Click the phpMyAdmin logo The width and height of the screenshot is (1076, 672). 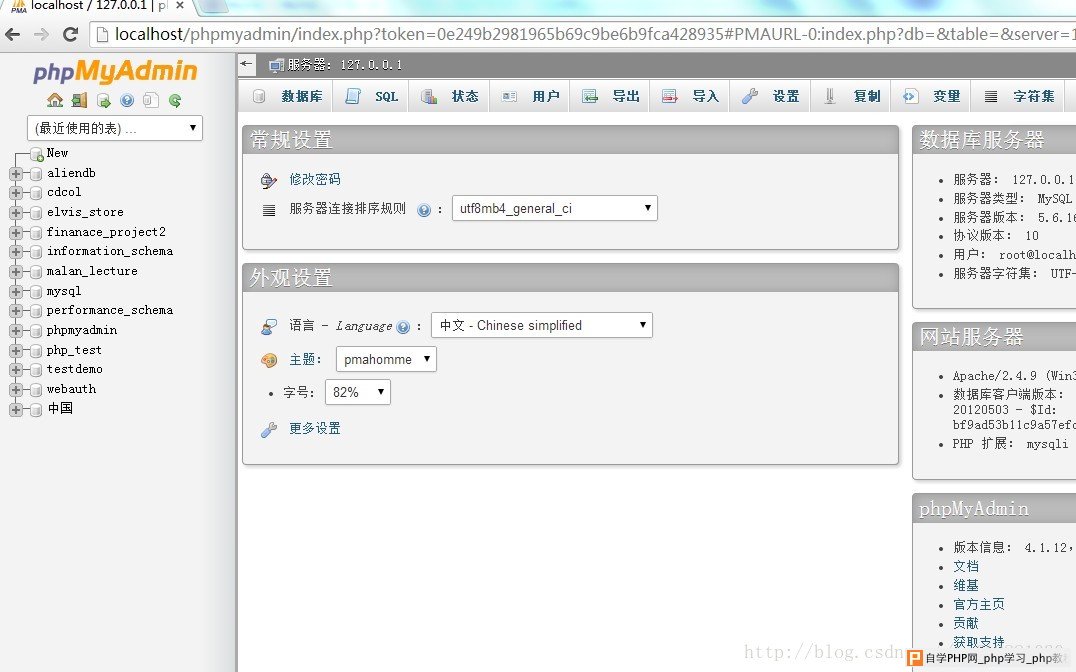tap(115, 71)
